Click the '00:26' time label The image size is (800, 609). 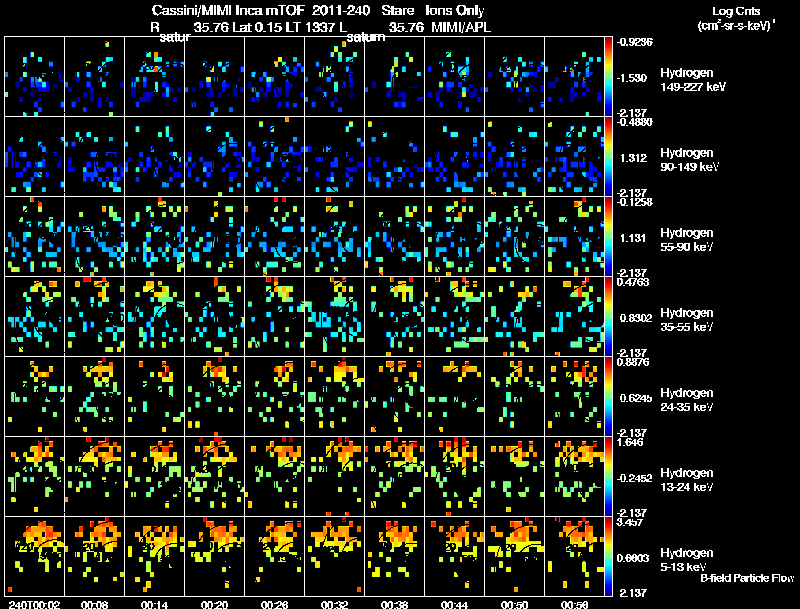[274, 604]
